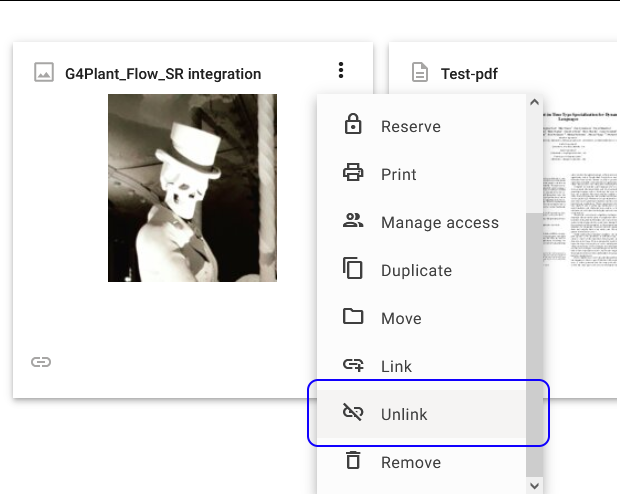Image resolution: width=620 pixels, height=494 pixels.
Task: Choose Manage access from the menu
Action: pyautogui.click(x=439, y=222)
